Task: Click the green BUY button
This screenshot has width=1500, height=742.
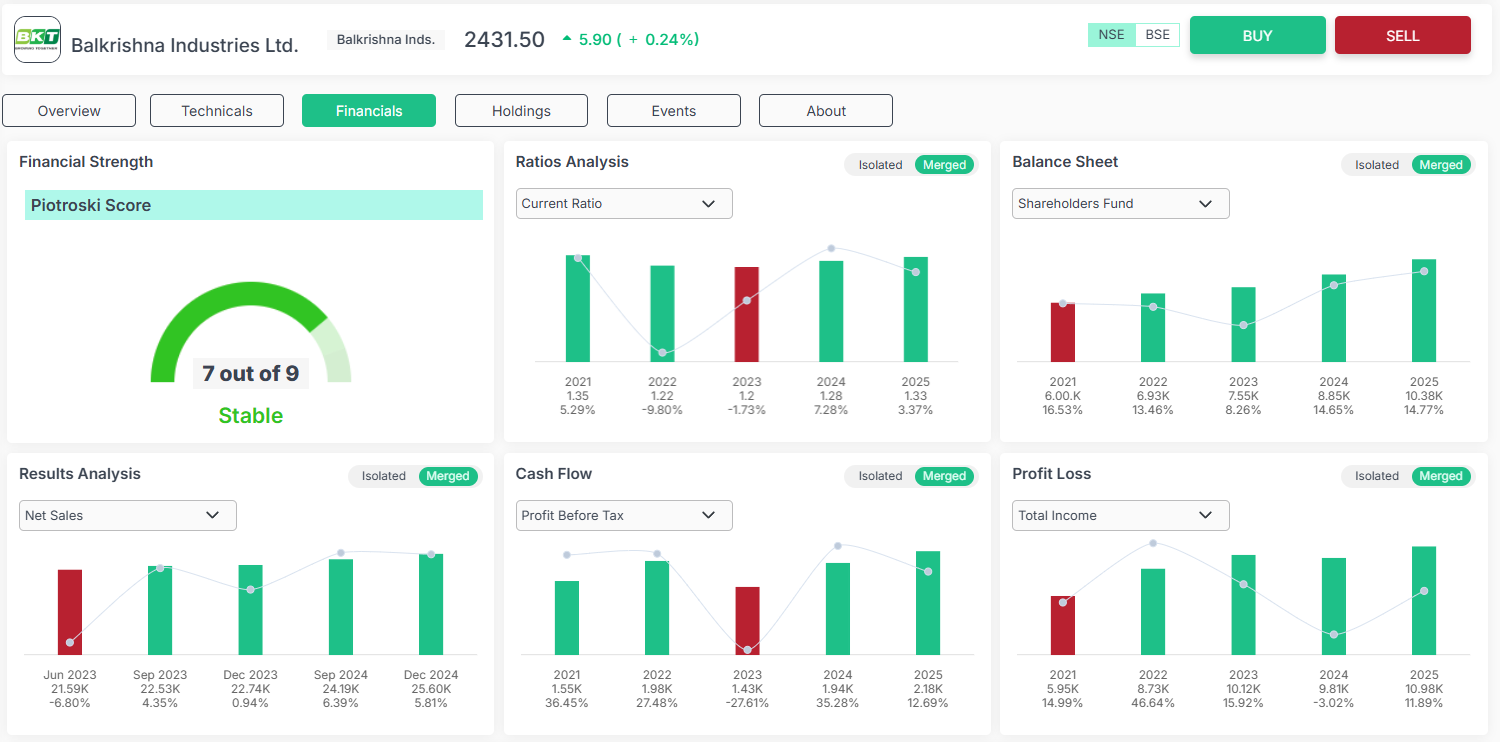Action: coord(1258,35)
